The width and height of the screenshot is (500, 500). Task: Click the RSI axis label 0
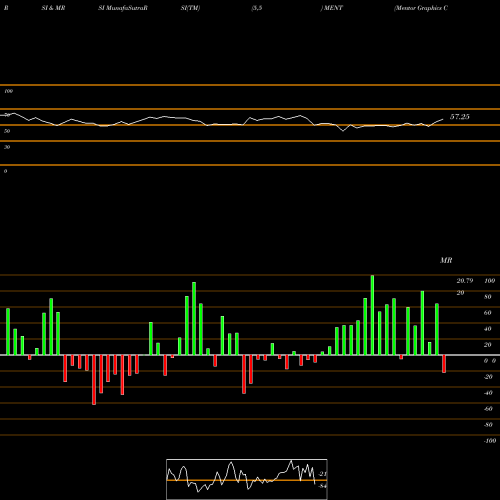(x=5, y=171)
